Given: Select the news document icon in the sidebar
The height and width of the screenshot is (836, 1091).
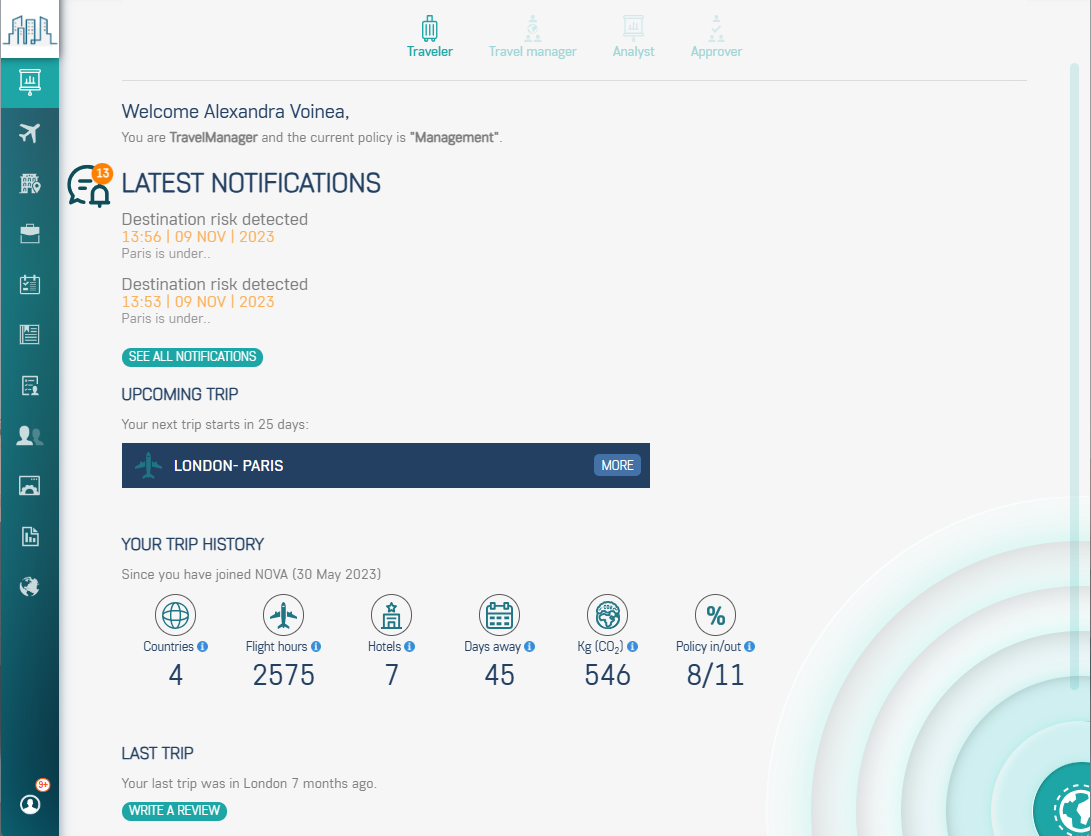Looking at the screenshot, I should click(30, 334).
